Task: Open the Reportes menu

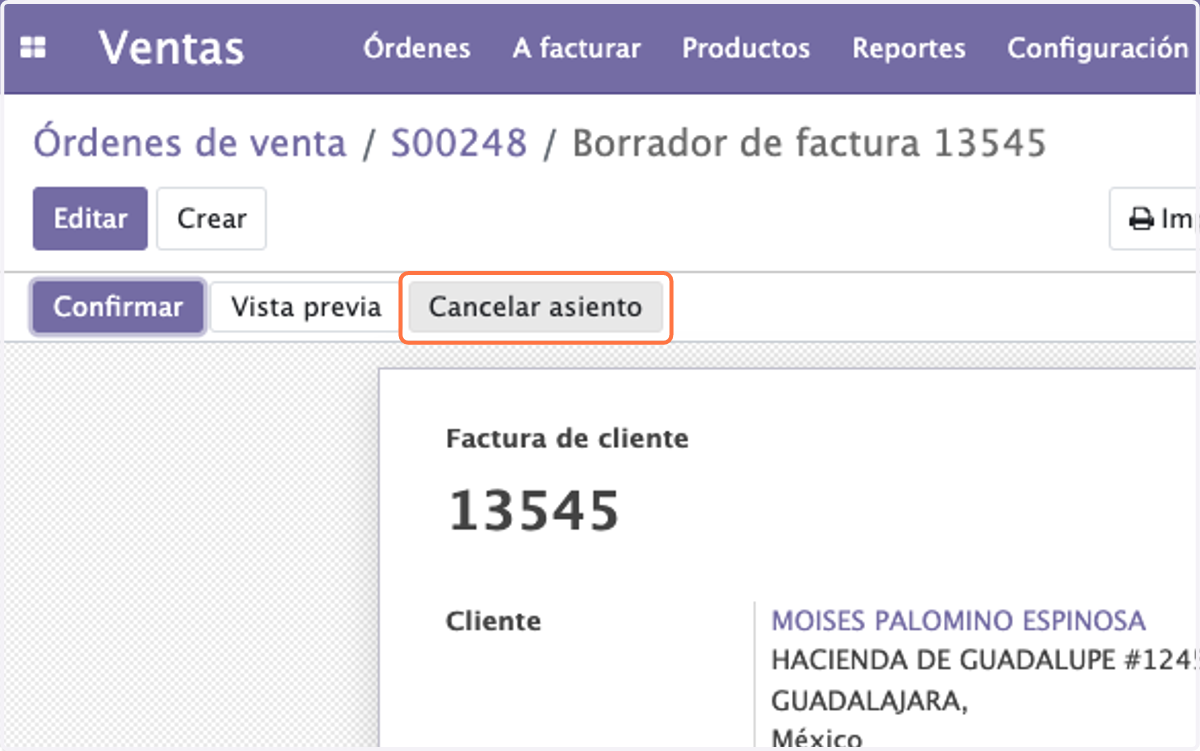Action: click(x=909, y=48)
